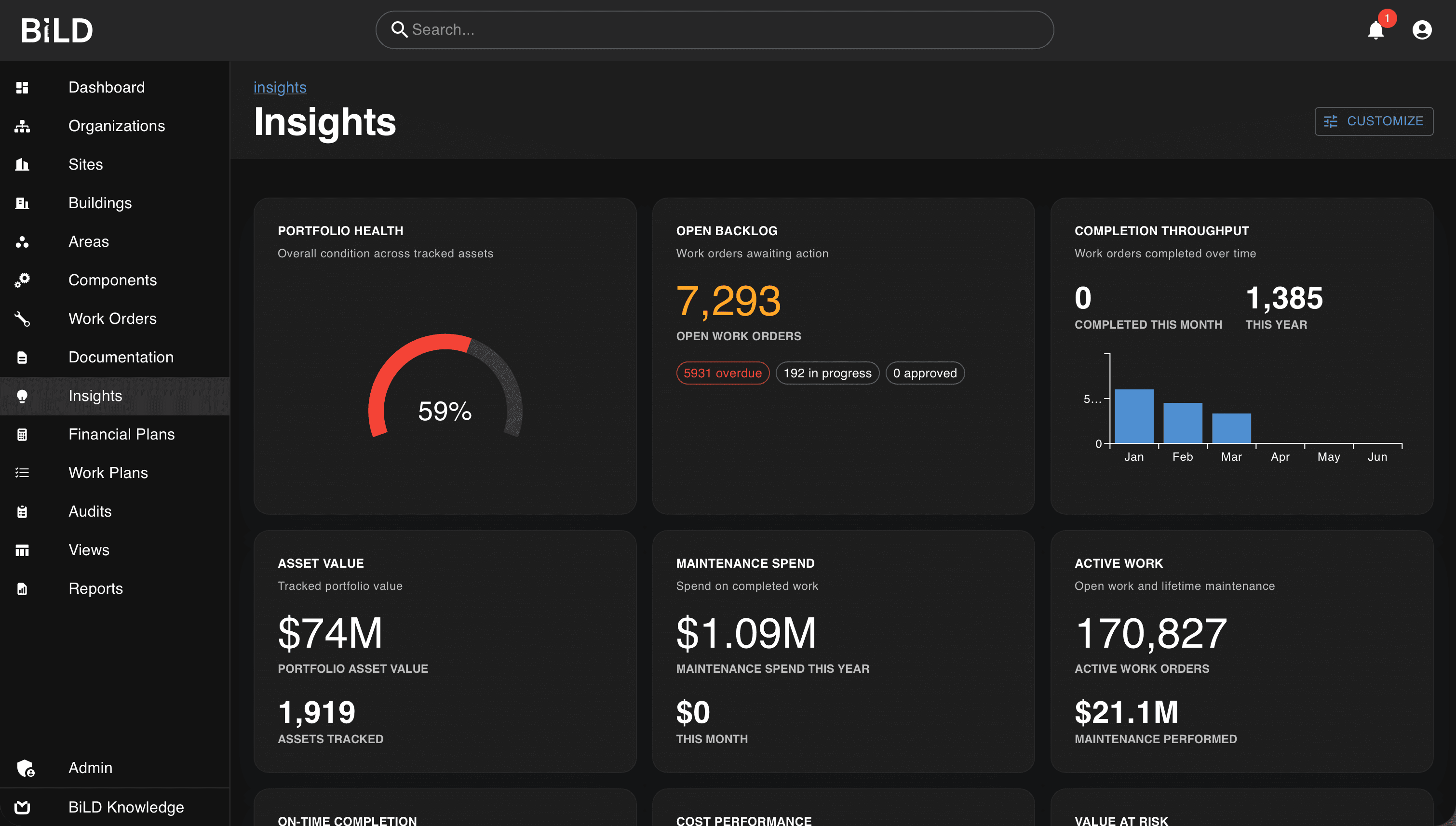
Task: Follow the insights breadcrumb link
Action: (x=280, y=87)
